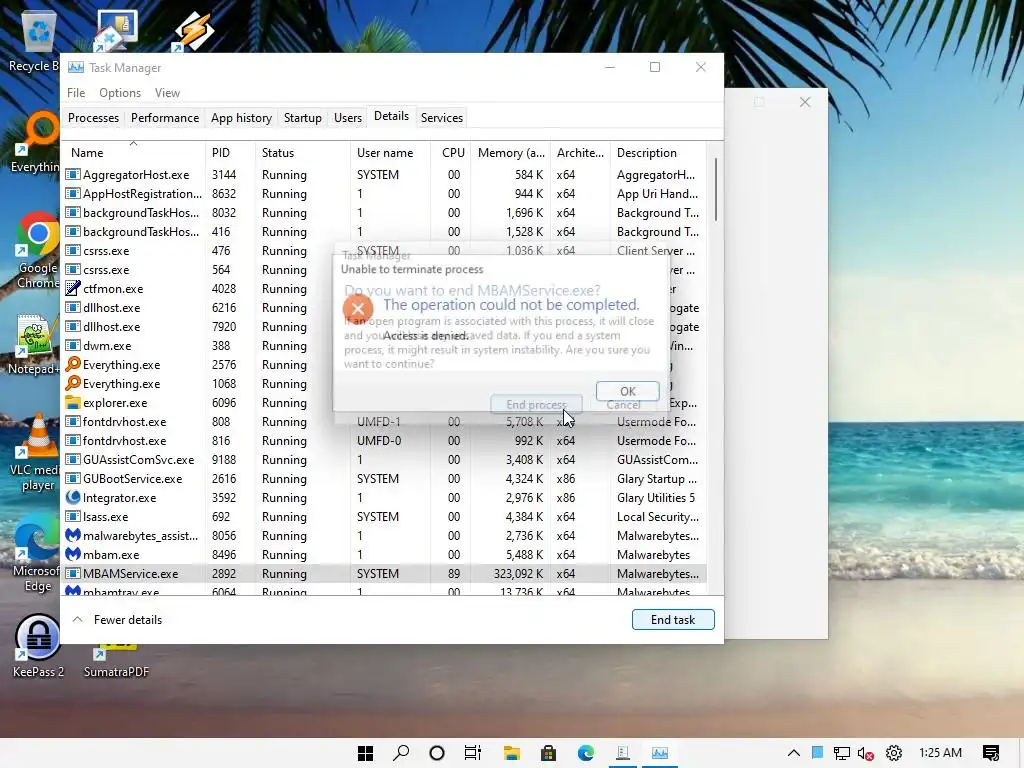This screenshot has height=768, width=1024.
Task: Open the notification center icon
Action: tap(991, 753)
